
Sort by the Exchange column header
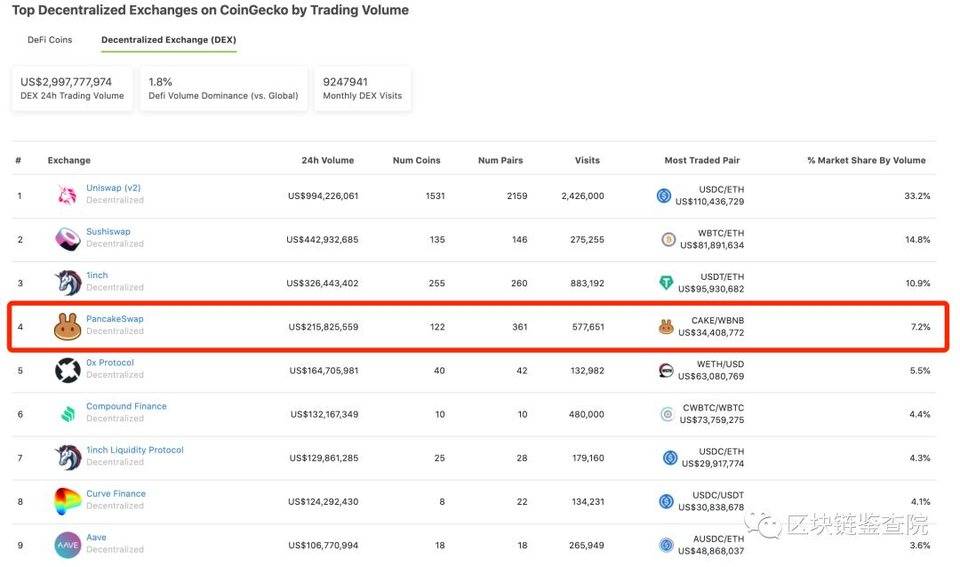click(x=69, y=160)
